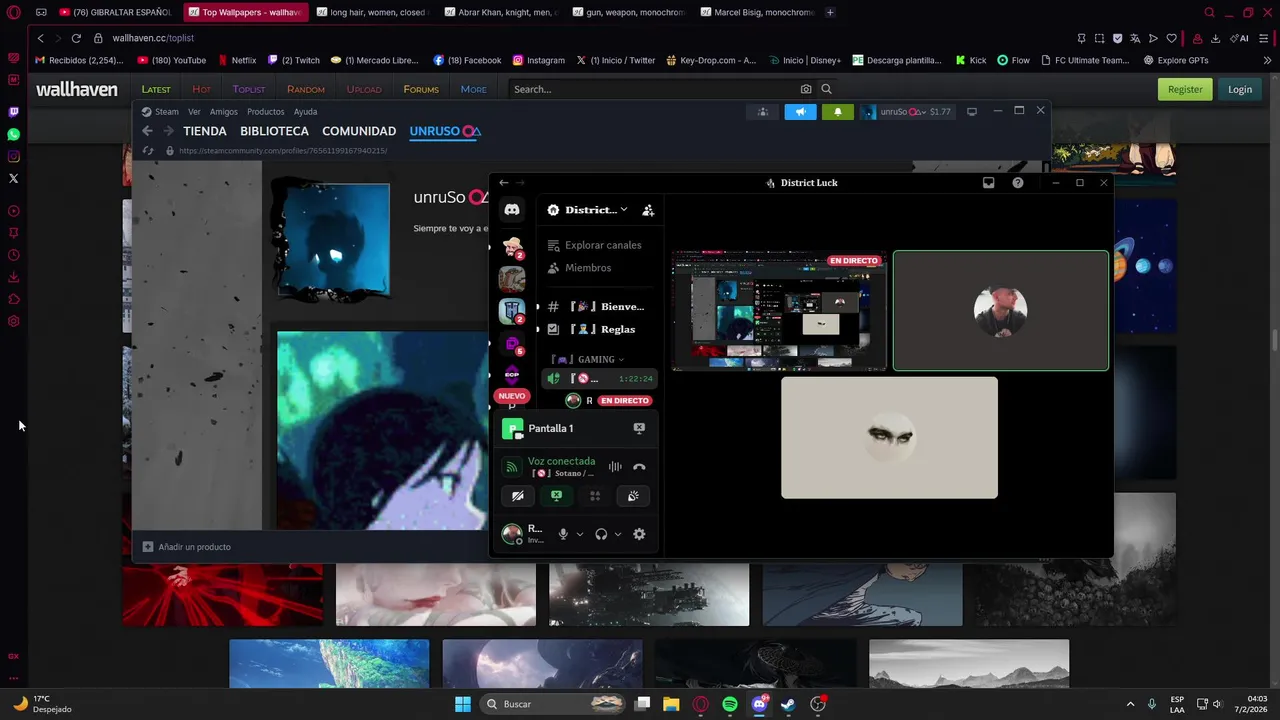Open Spotify from Windows taskbar
The height and width of the screenshot is (720, 1280).
click(x=730, y=704)
